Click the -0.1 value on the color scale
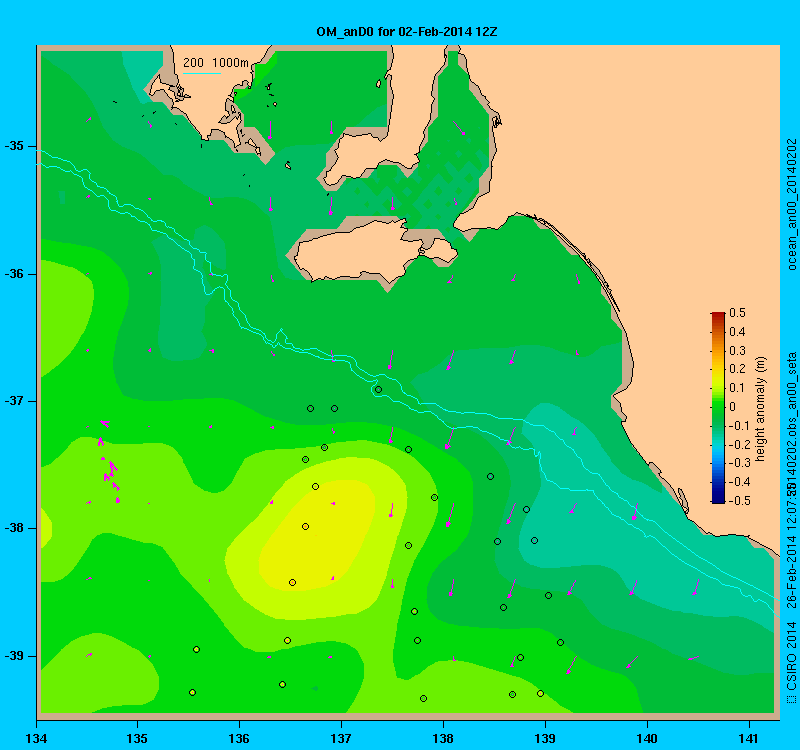800x750 pixels. point(738,426)
